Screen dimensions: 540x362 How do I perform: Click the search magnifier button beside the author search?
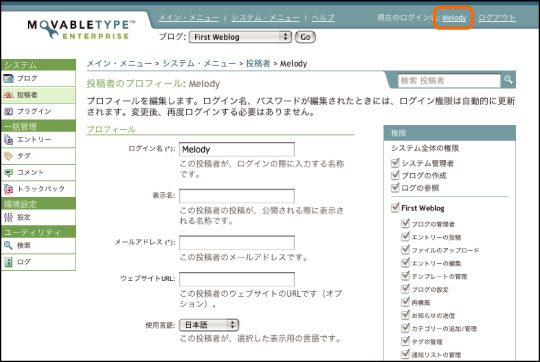click(508, 80)
